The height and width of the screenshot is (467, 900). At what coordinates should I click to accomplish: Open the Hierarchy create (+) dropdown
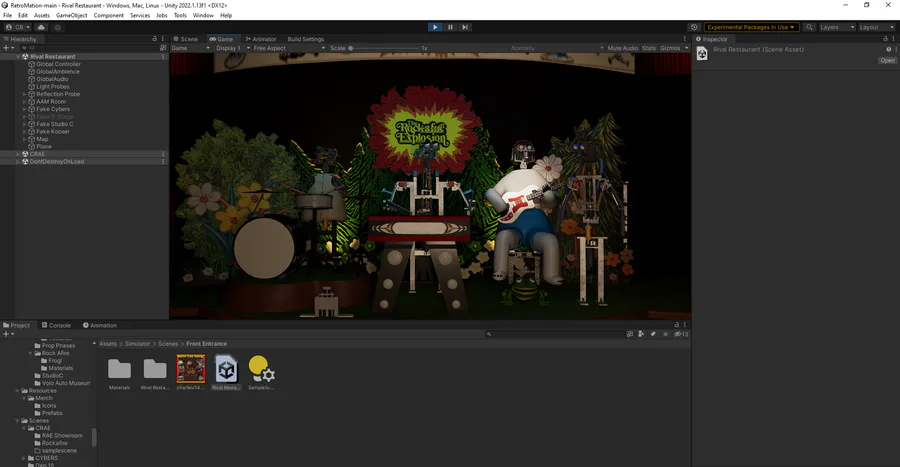pos(8,48)
